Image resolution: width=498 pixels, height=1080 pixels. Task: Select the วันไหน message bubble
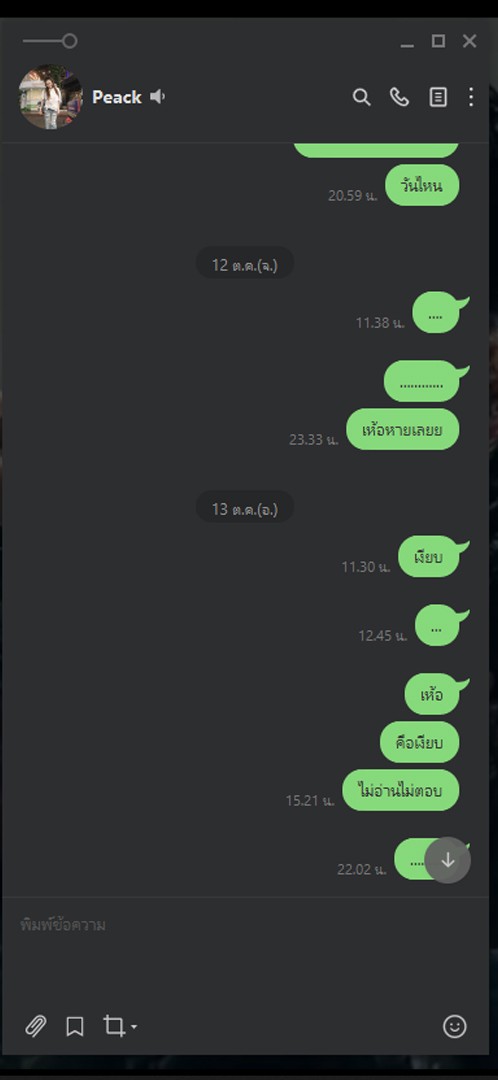tap(422, 185)
